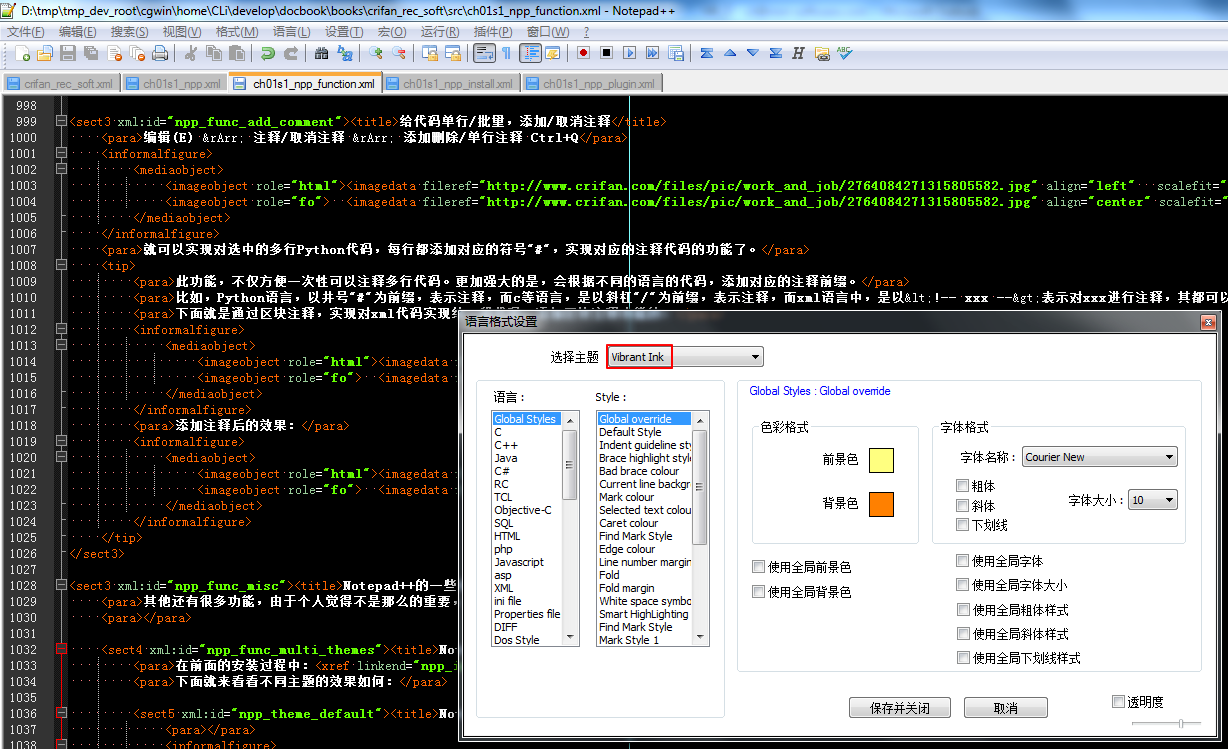Switch to the ch01s1_npp_install.xml tab
This screenshot has width=1228, height=749.
[x=450, y=83]
